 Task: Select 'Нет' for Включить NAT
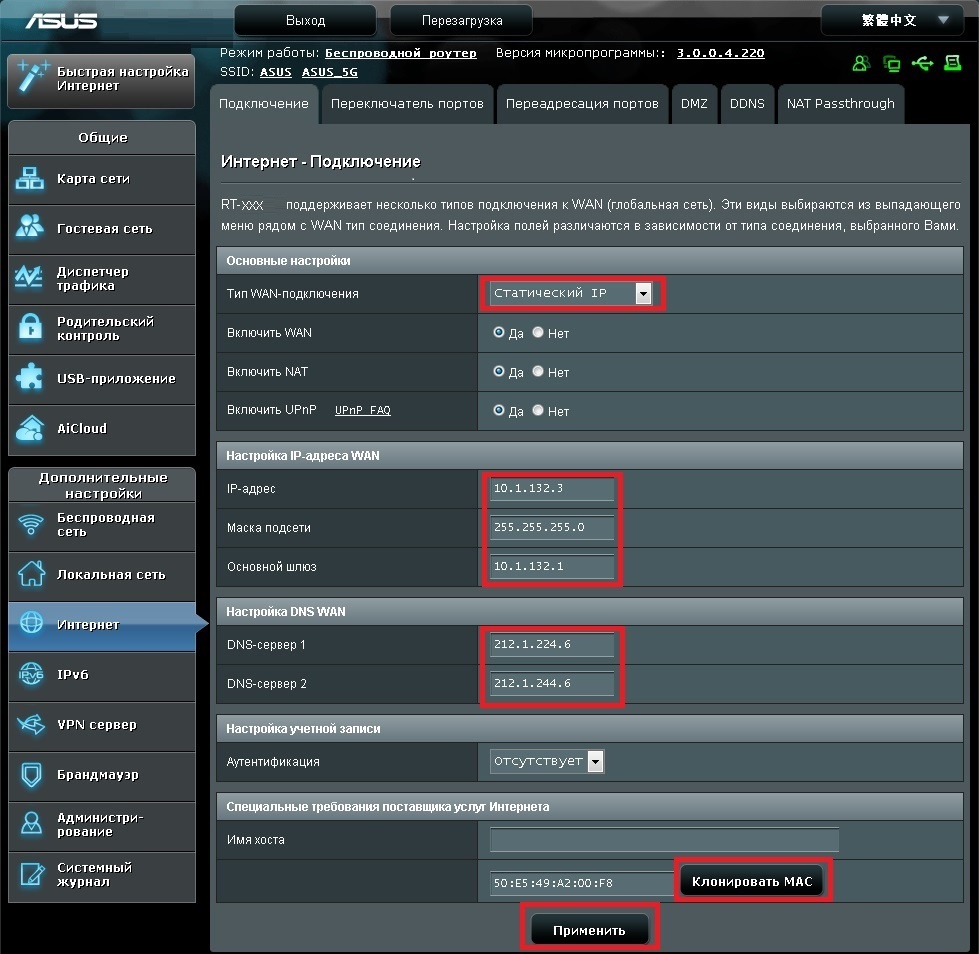point(538,372)
